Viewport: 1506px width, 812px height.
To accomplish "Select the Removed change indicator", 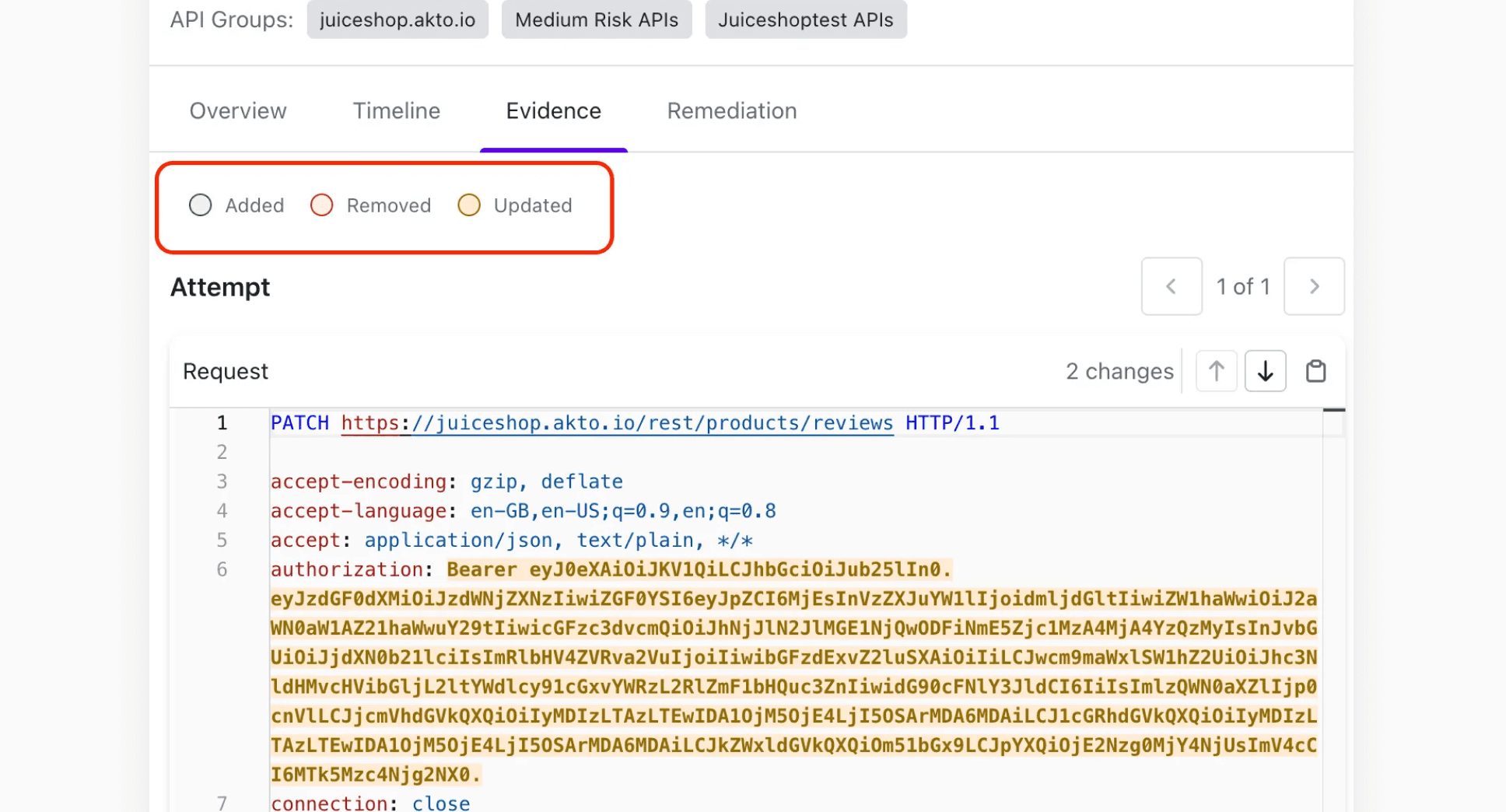I will click(x=321, y=205).
